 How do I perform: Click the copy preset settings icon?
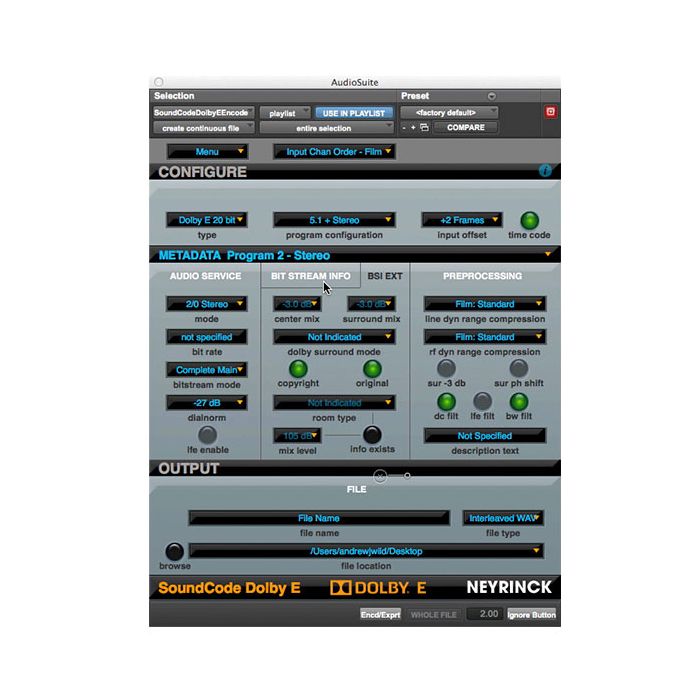(424, 128)
